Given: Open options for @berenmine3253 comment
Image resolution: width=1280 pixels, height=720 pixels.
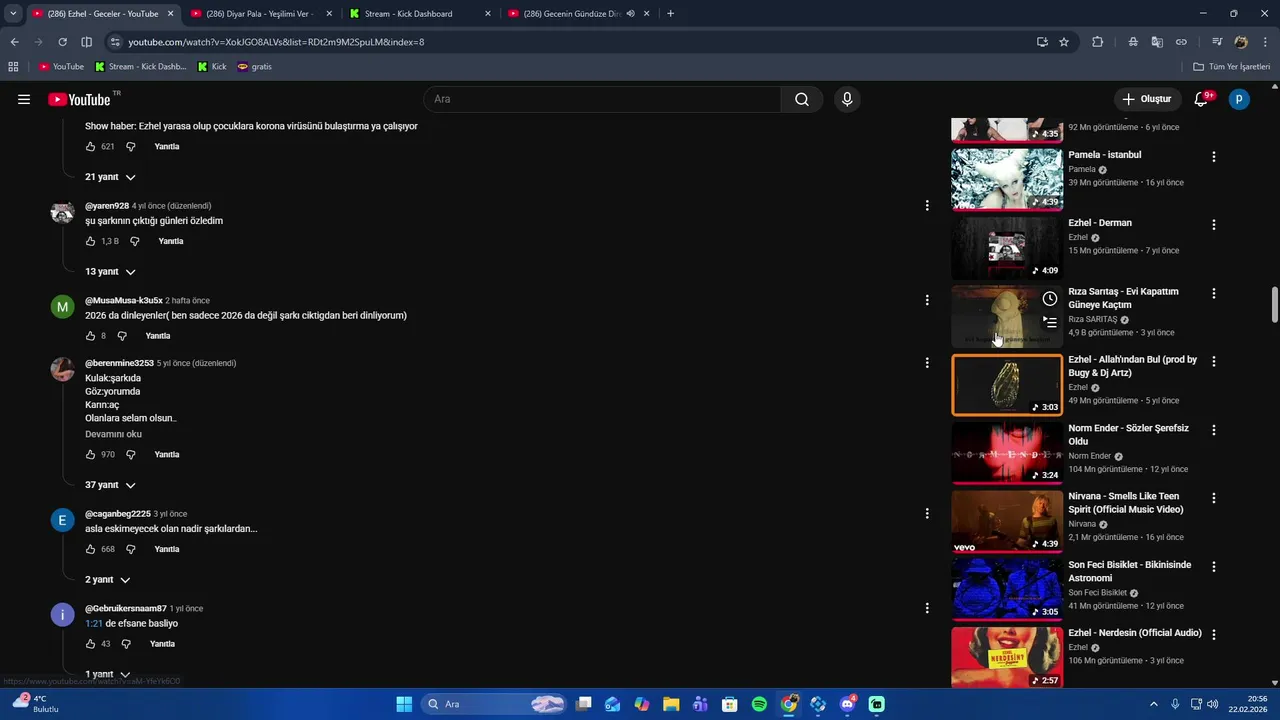Looking at the screenshot, I should 927,363.
